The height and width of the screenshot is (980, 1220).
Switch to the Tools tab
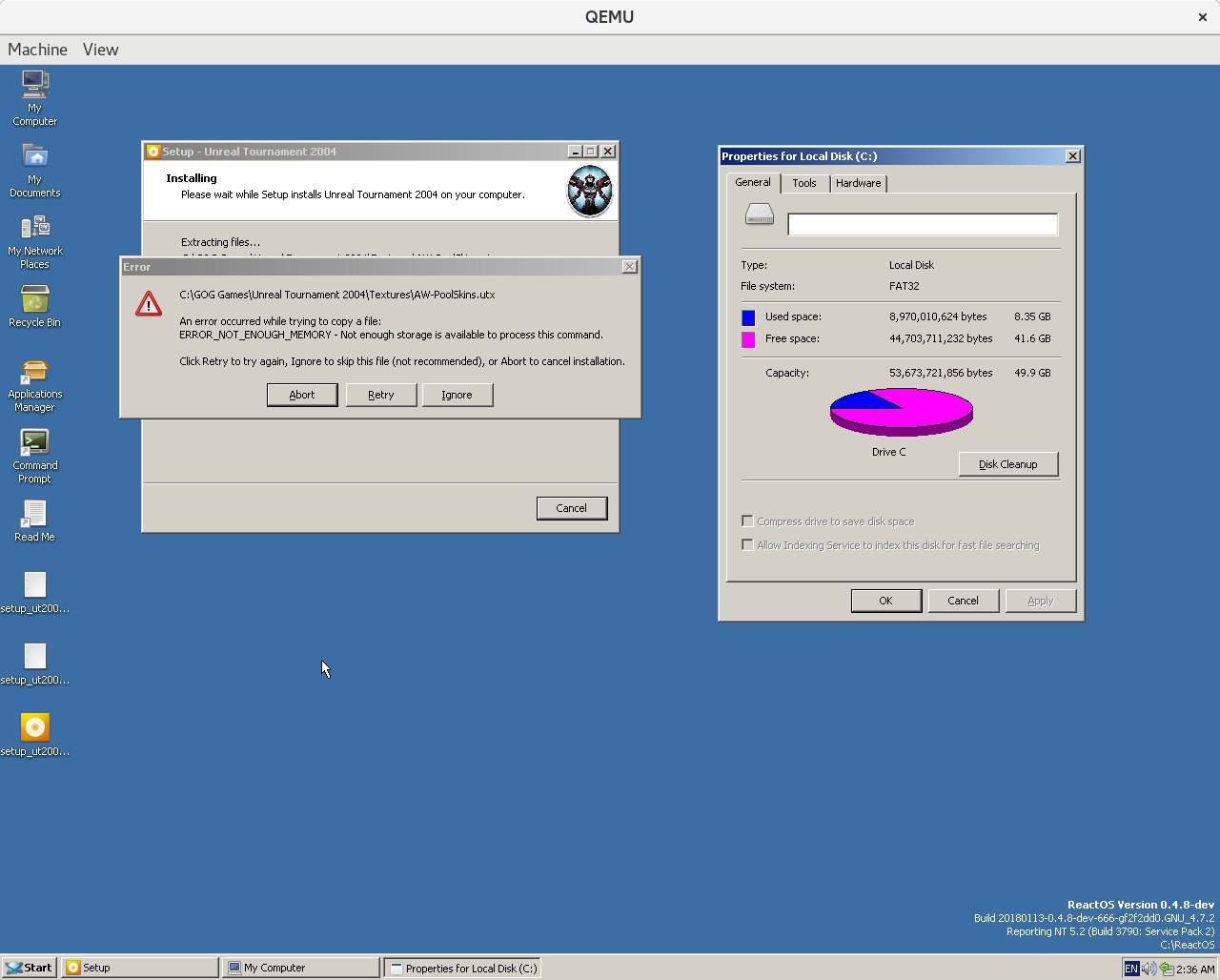coord(804,183)
